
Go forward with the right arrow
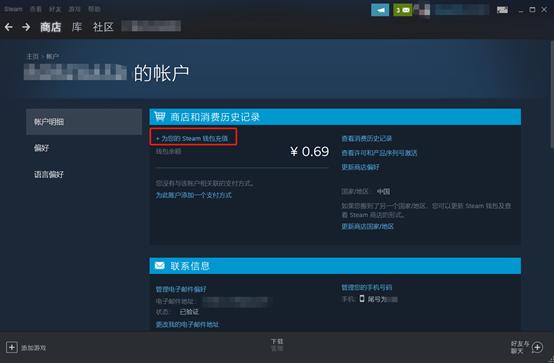click(26, 27)
